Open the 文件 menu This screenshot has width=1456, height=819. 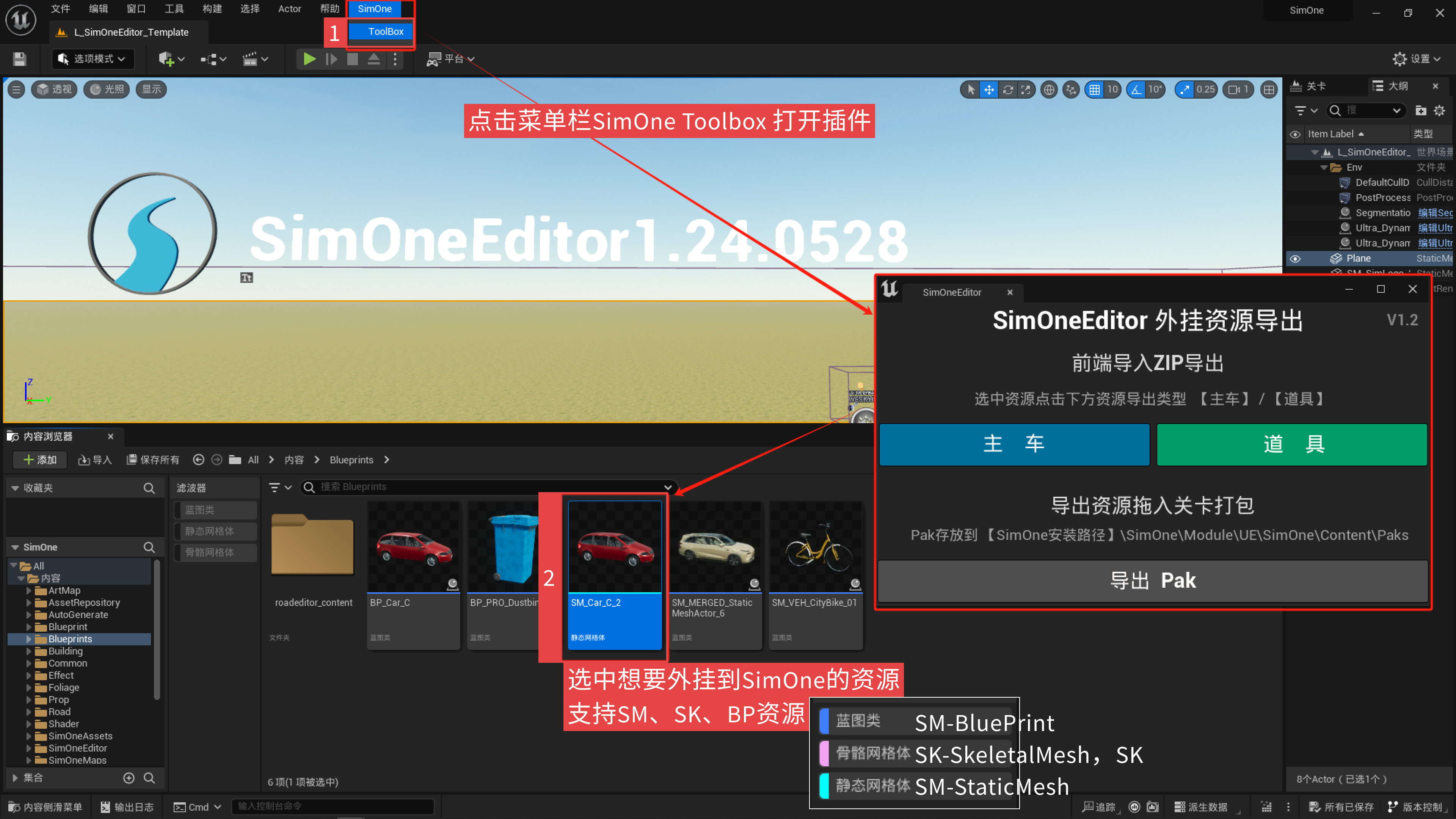(x=61, y=8)
